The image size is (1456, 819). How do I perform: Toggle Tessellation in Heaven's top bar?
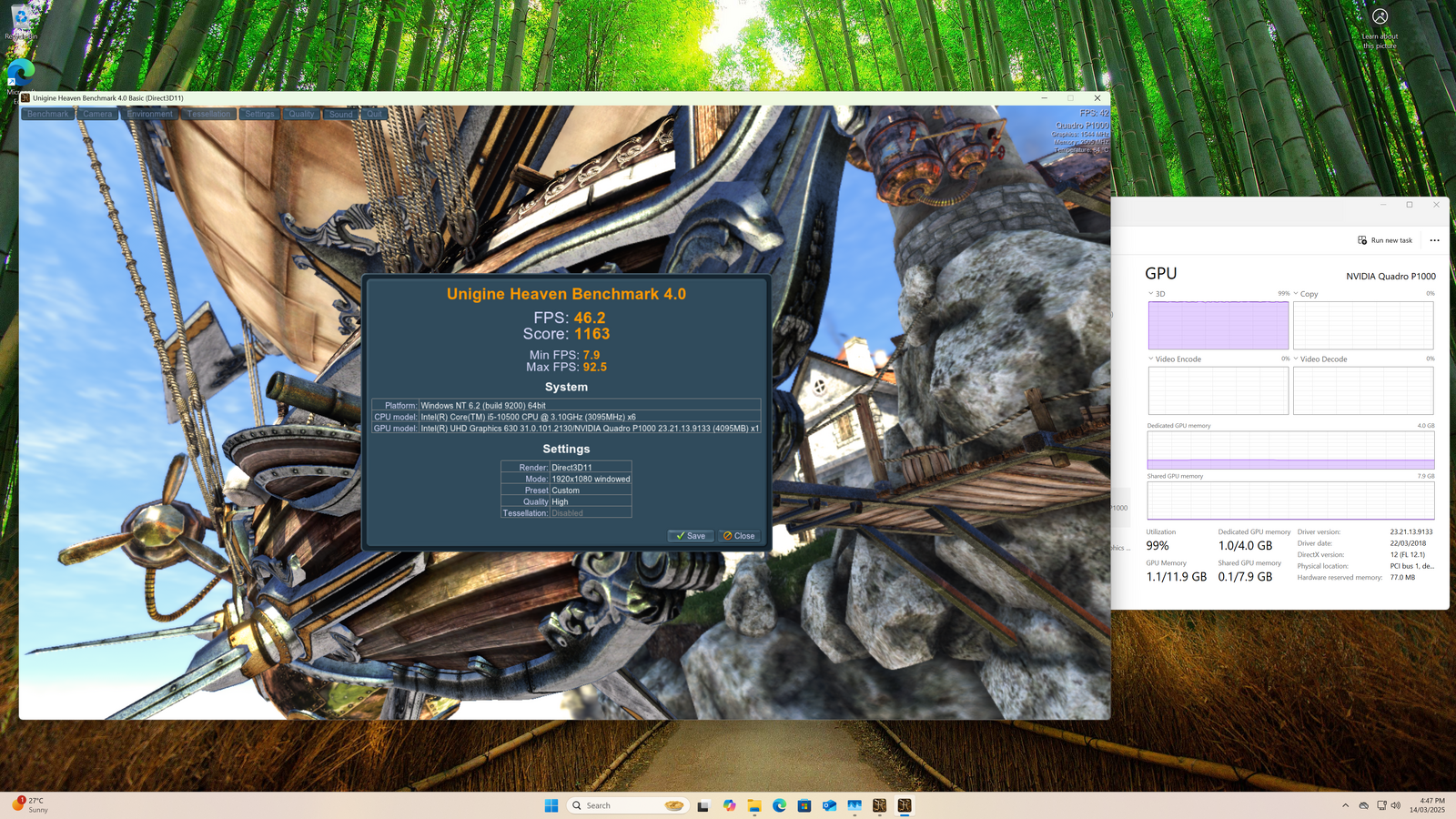pos(209,115)
